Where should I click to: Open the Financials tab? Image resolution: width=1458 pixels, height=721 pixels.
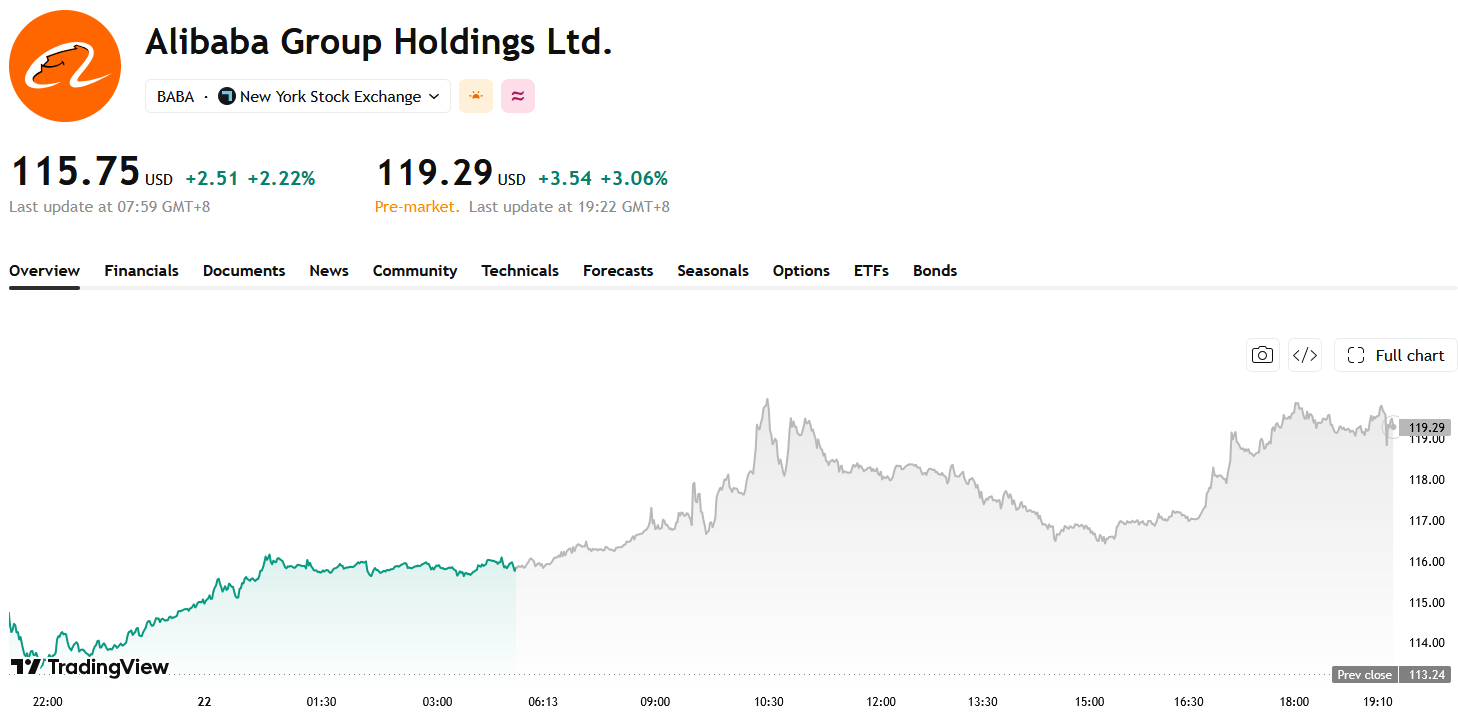click(x=141, y=271)
